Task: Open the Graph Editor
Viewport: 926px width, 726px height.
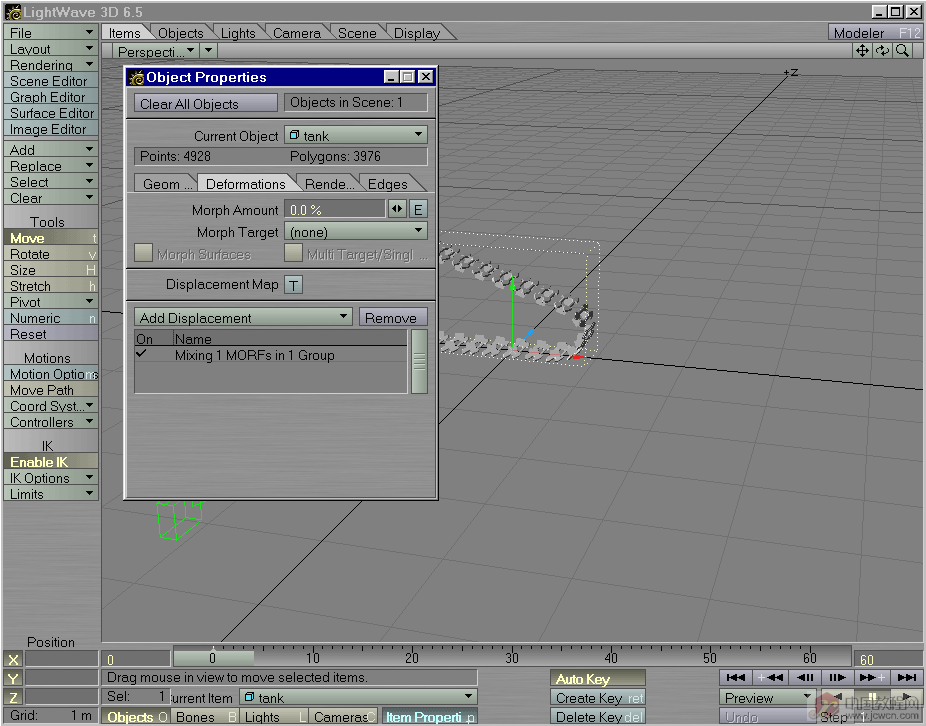Action: (x=51, y=97)
